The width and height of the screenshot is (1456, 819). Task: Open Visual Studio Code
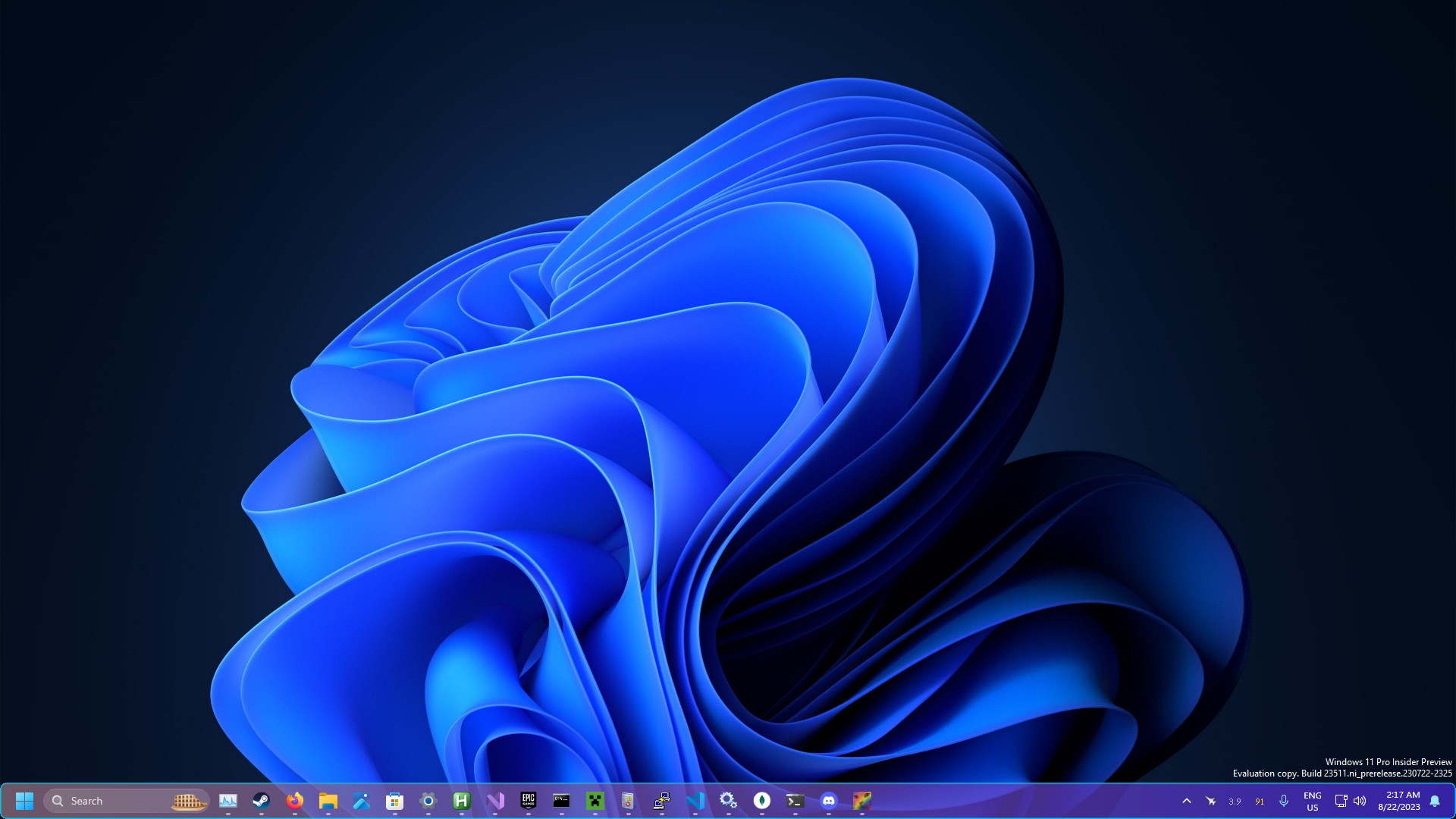point(695,801)
